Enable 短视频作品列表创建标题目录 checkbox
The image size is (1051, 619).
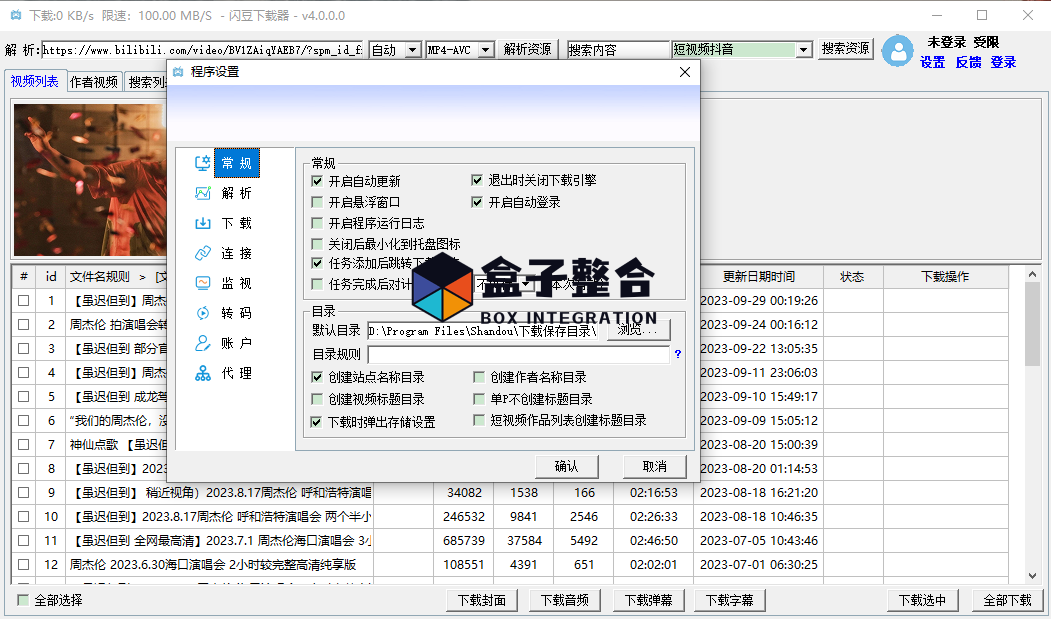(x=479, y=420)
